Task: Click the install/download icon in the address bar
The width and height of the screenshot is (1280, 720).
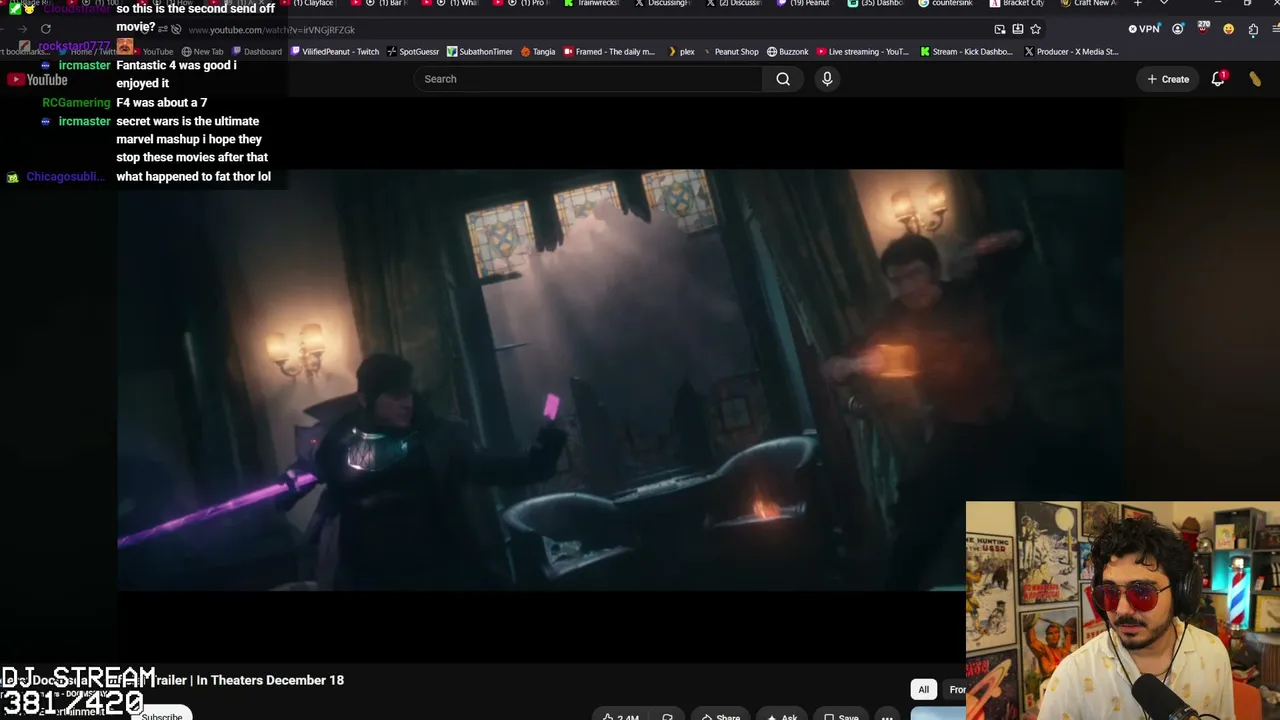Action: [x=1018, y=29]
